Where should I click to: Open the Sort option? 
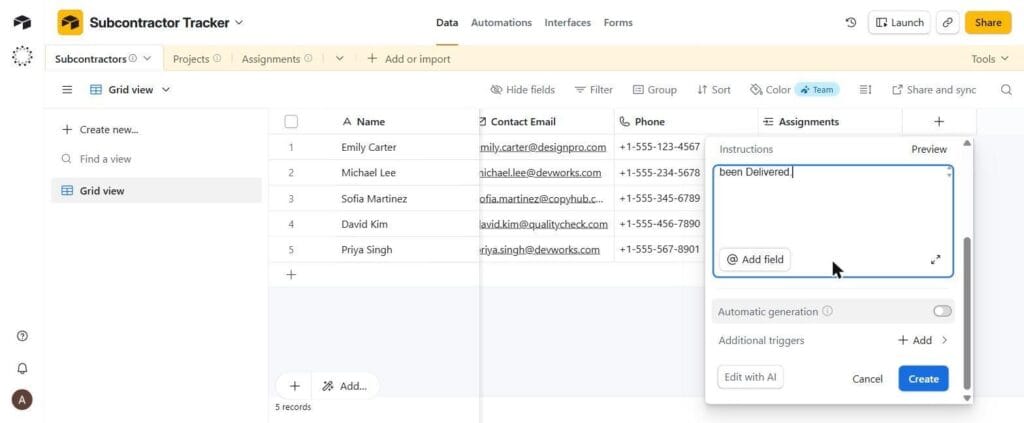pos(714,89)
